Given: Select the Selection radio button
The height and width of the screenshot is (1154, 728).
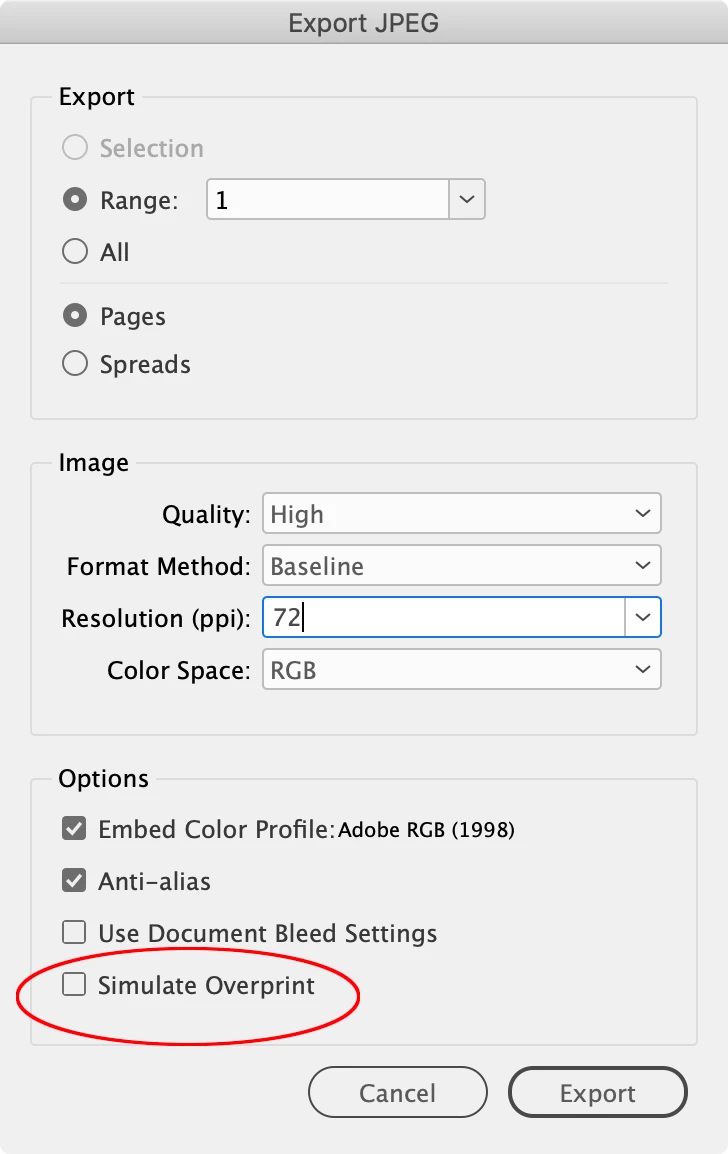Looking at the screenshot, I should tap(75, 149).
